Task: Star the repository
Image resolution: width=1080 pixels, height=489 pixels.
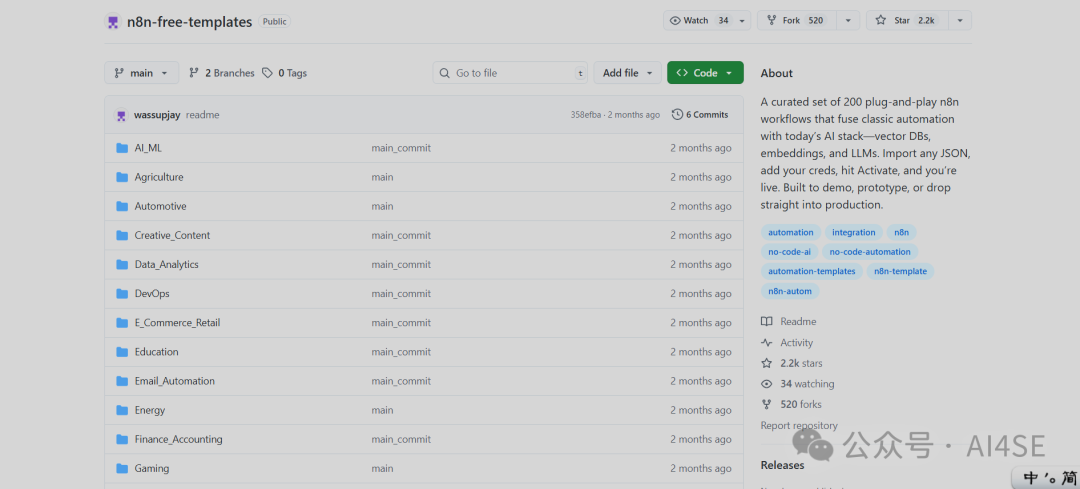Action: (907, 21)
